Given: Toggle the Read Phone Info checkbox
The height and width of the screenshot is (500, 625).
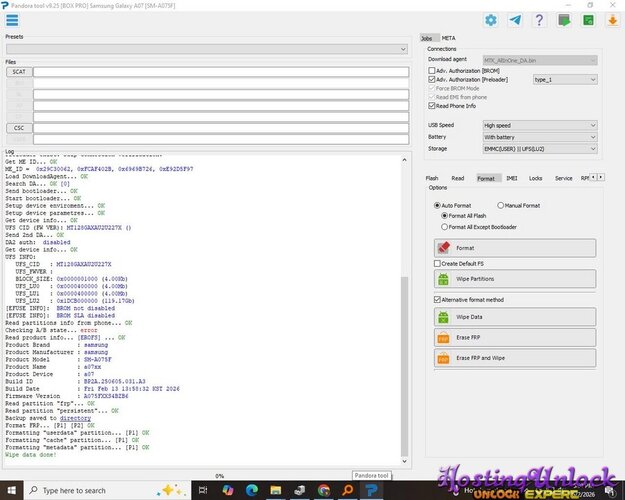Looking at the screenshot, I should pos(432,106).
